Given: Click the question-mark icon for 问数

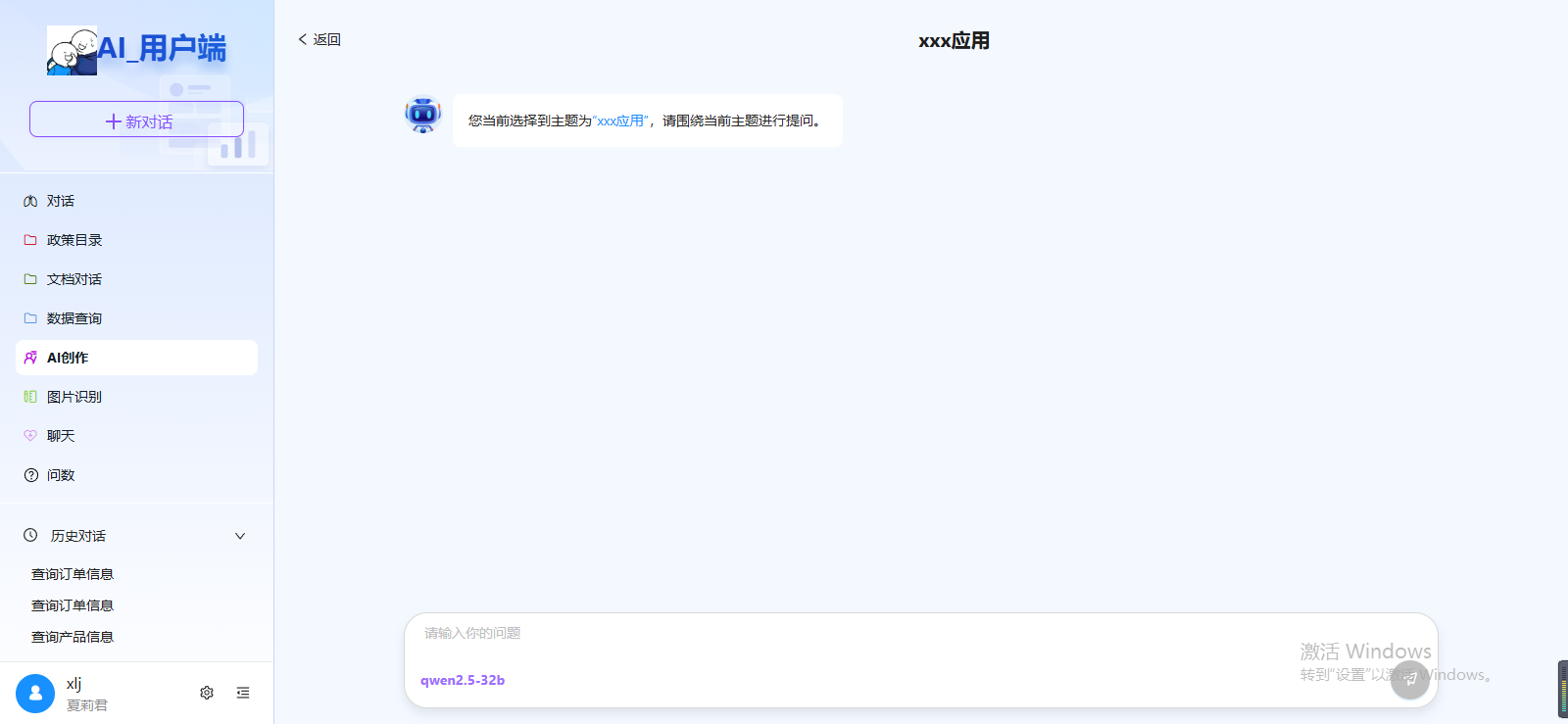Looking at the screenshot, I should click(30, 475).
